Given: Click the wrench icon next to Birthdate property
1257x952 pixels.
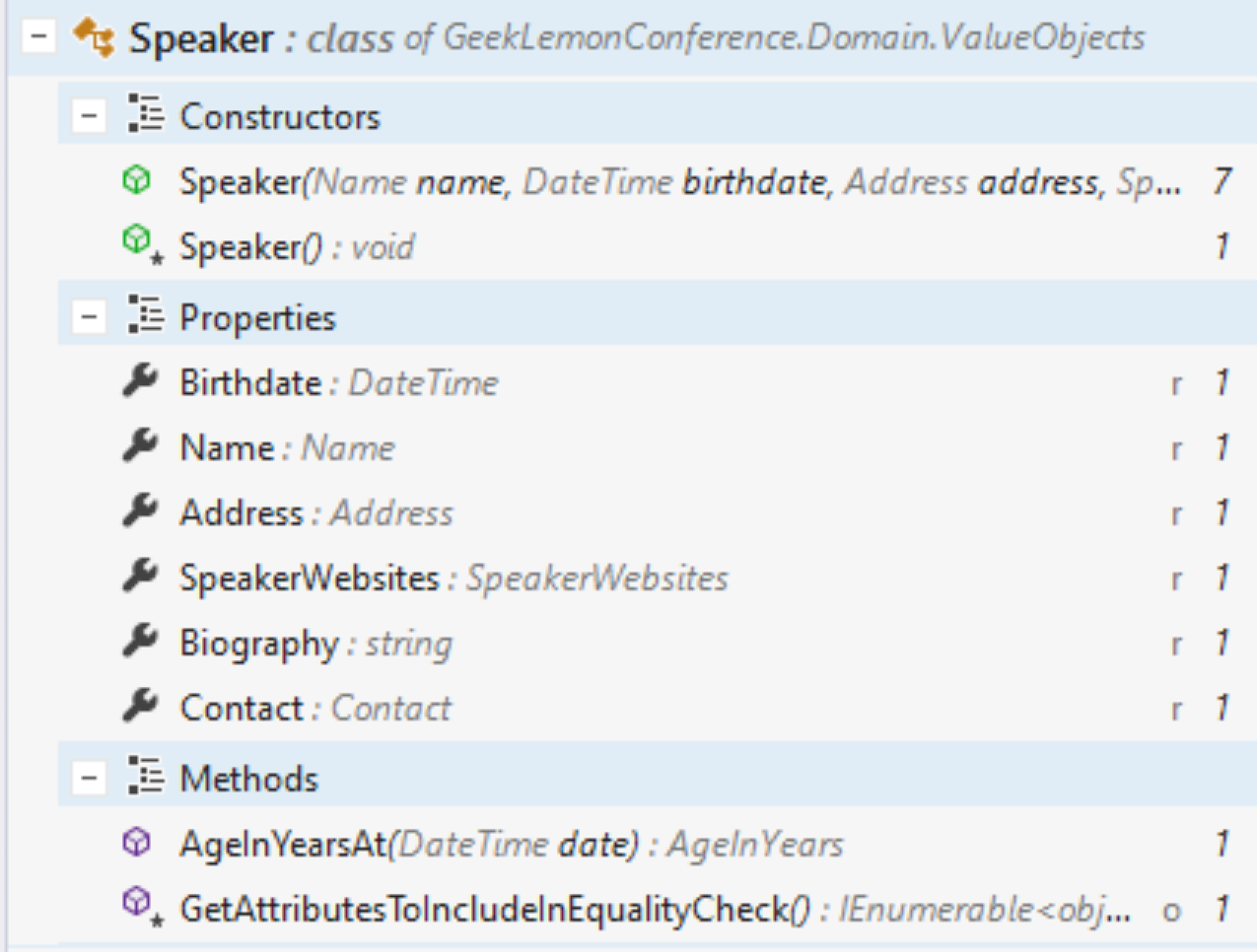Looking at the screenshot, I should [140, 381].
